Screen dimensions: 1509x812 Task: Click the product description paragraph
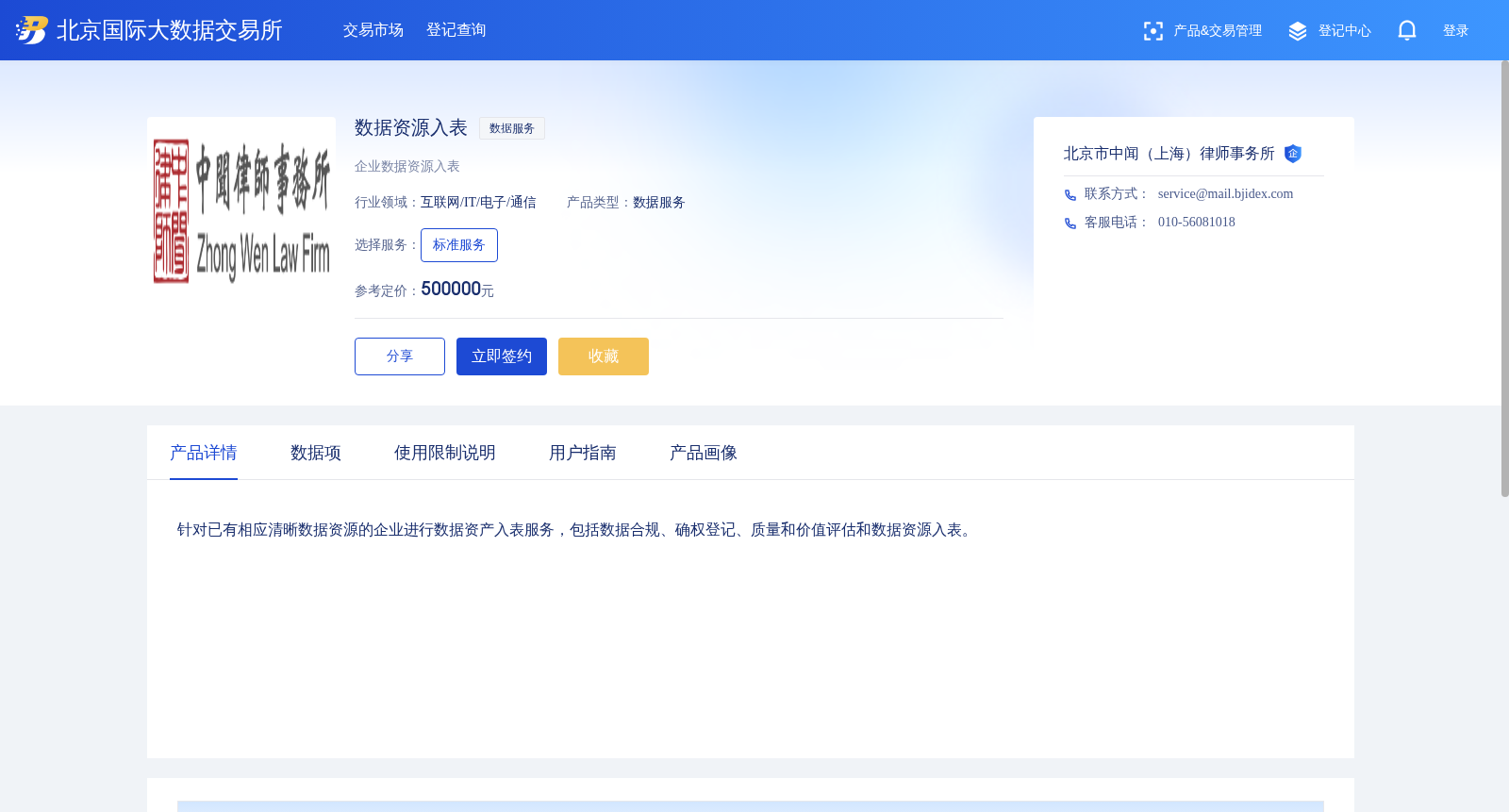tap(576, 530)
